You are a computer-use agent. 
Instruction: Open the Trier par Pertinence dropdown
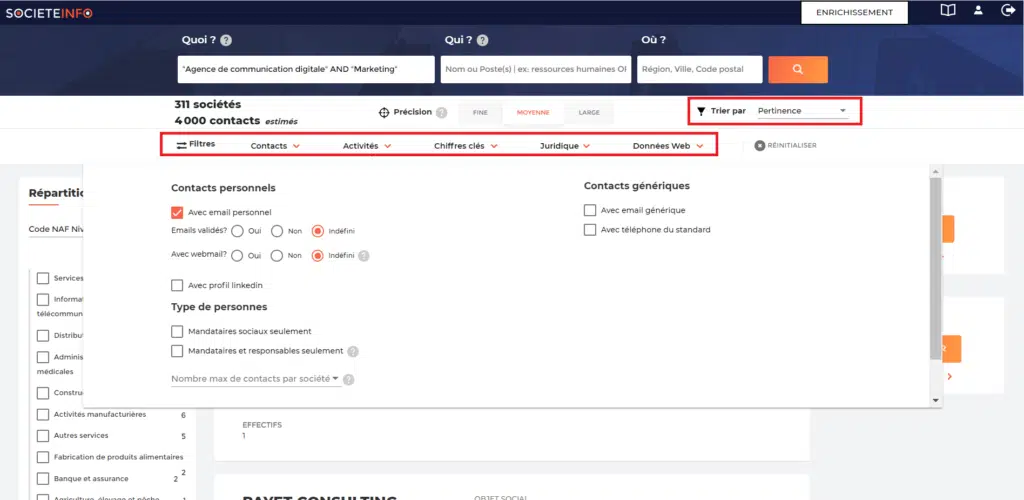tap(802, 111)
